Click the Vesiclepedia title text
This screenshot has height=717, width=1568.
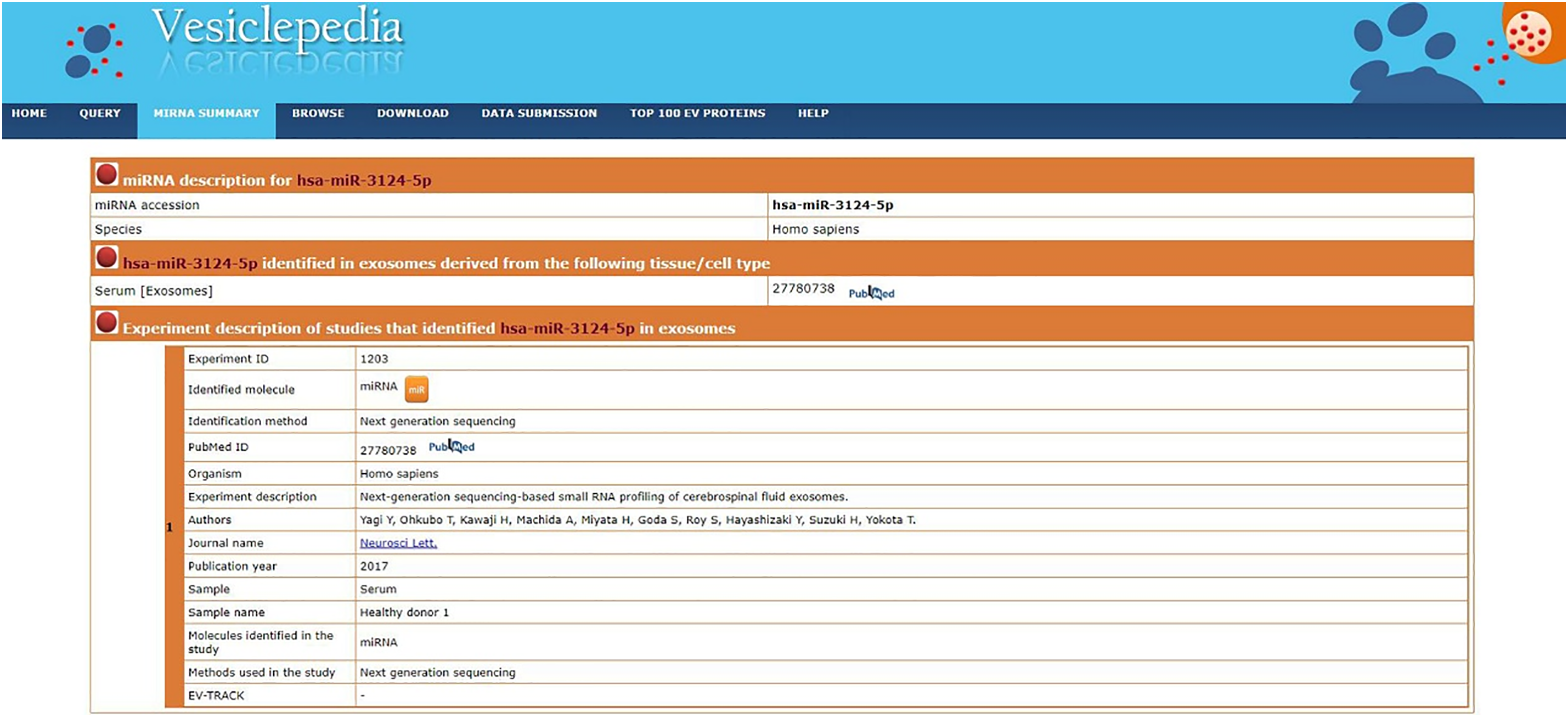tap(277, 27)
